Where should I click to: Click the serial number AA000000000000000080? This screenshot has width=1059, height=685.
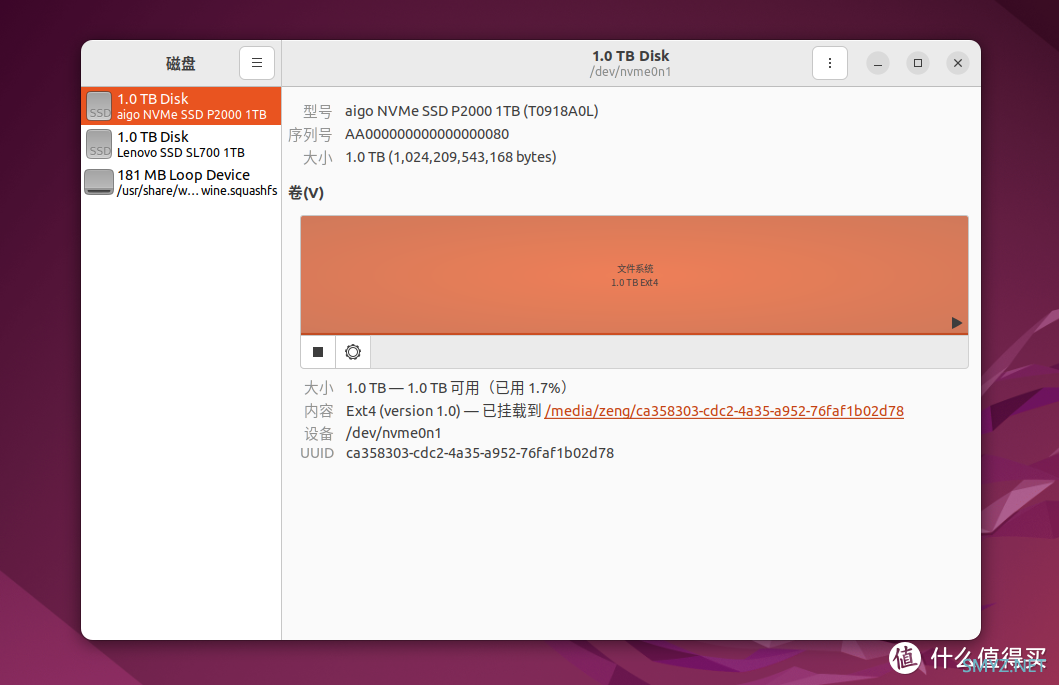point(427,134)
